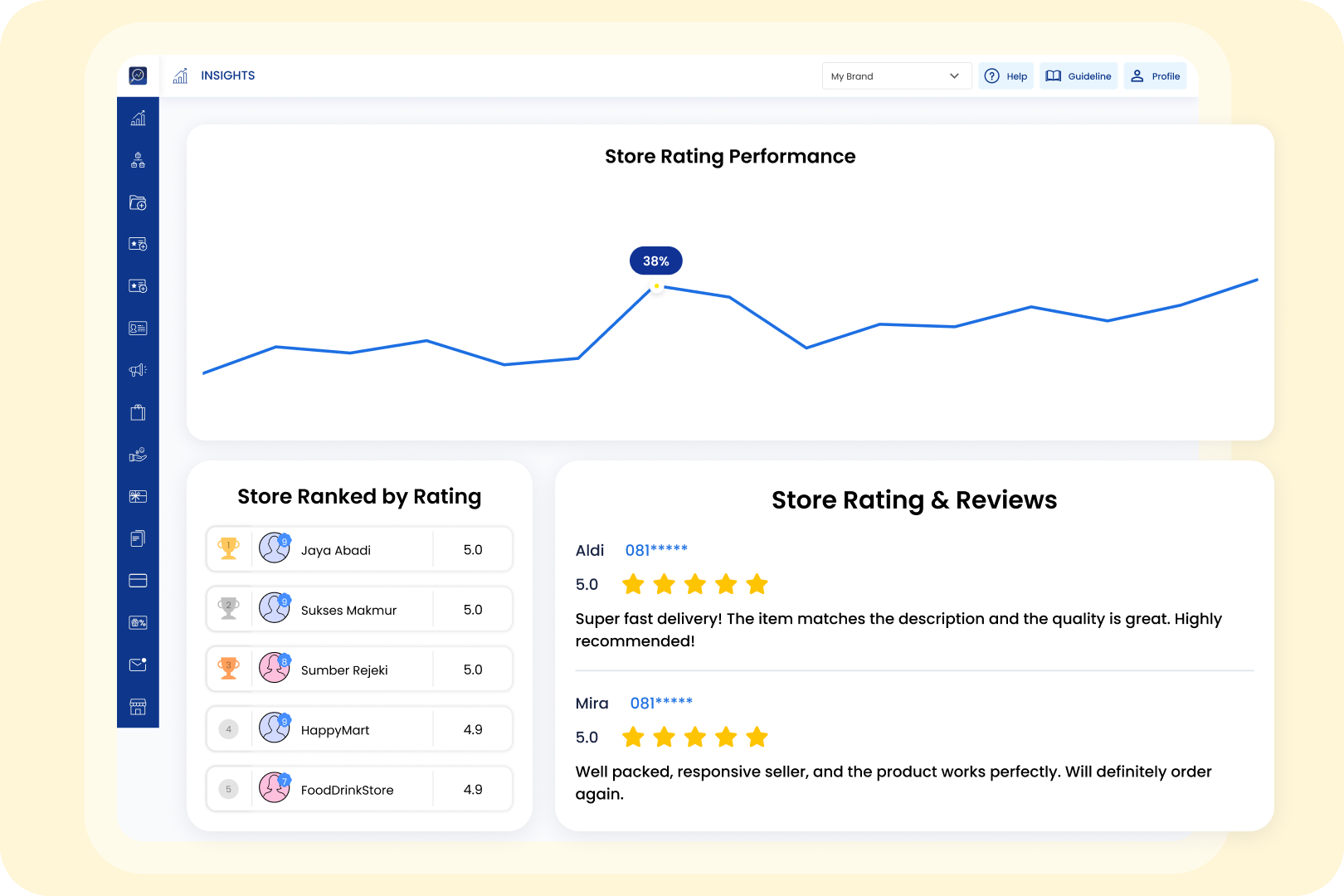Image resolution: width=1344 pixels, height=896 pixels.
Task: Click the app logo above the sidebar
Action: (x=138, y=75)
